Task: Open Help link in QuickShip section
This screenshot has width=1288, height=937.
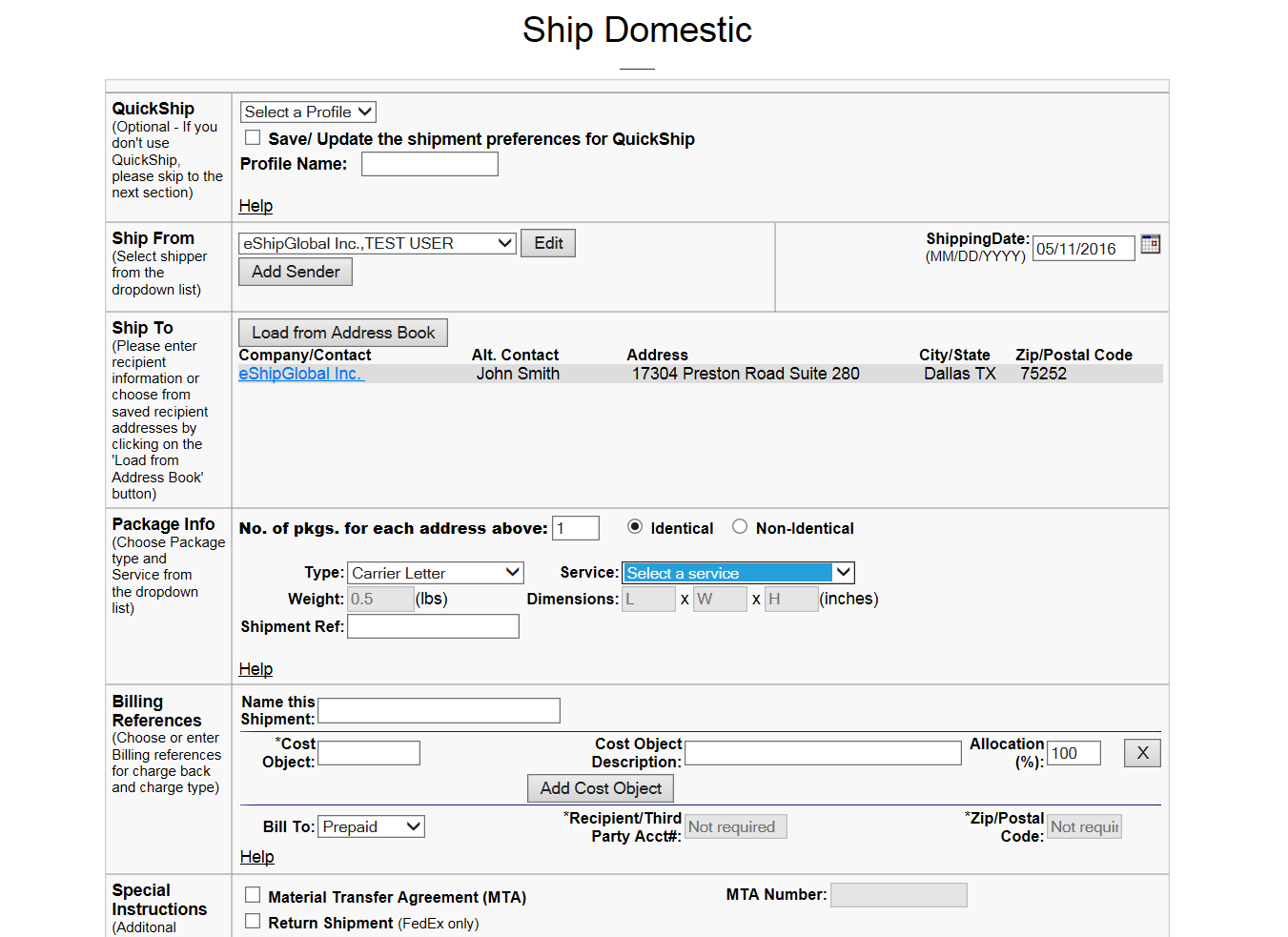Action: pyautogui.click(x=256, y=206)
